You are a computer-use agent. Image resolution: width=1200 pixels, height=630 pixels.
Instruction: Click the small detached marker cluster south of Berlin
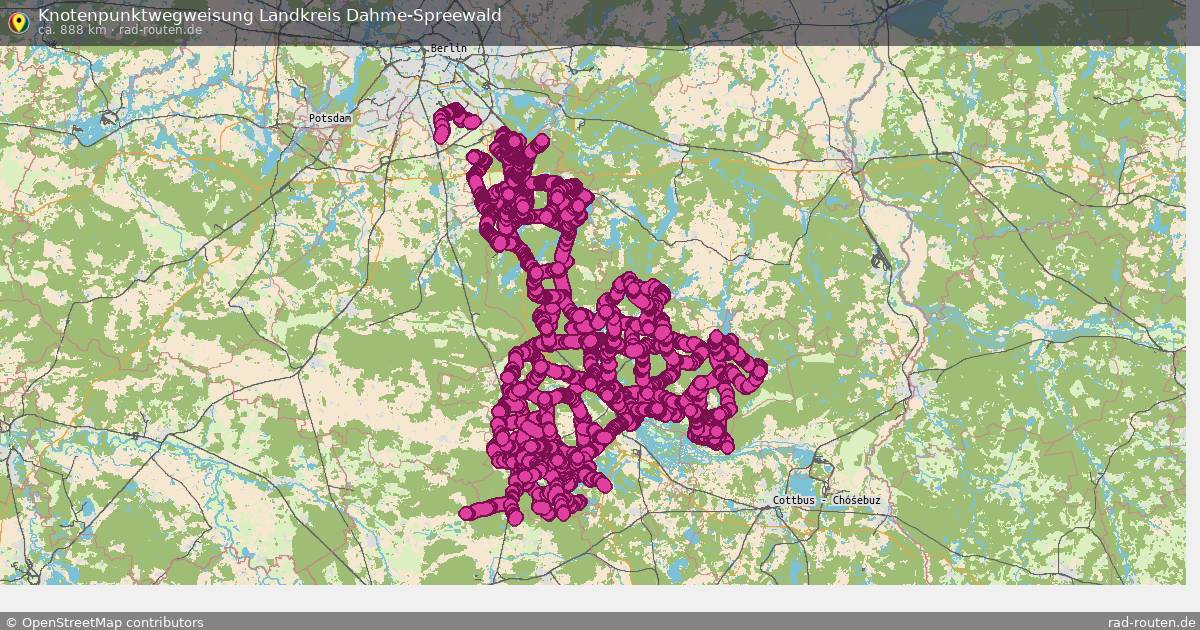pyautogui.click(x=452, y=121)
